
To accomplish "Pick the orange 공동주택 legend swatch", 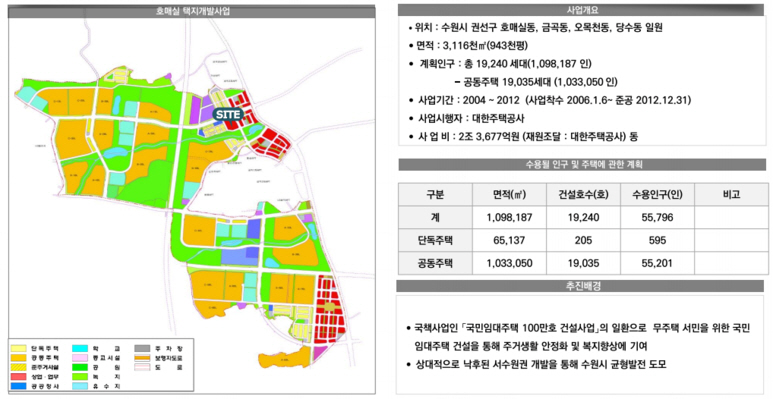I will (x=19, y=358).
